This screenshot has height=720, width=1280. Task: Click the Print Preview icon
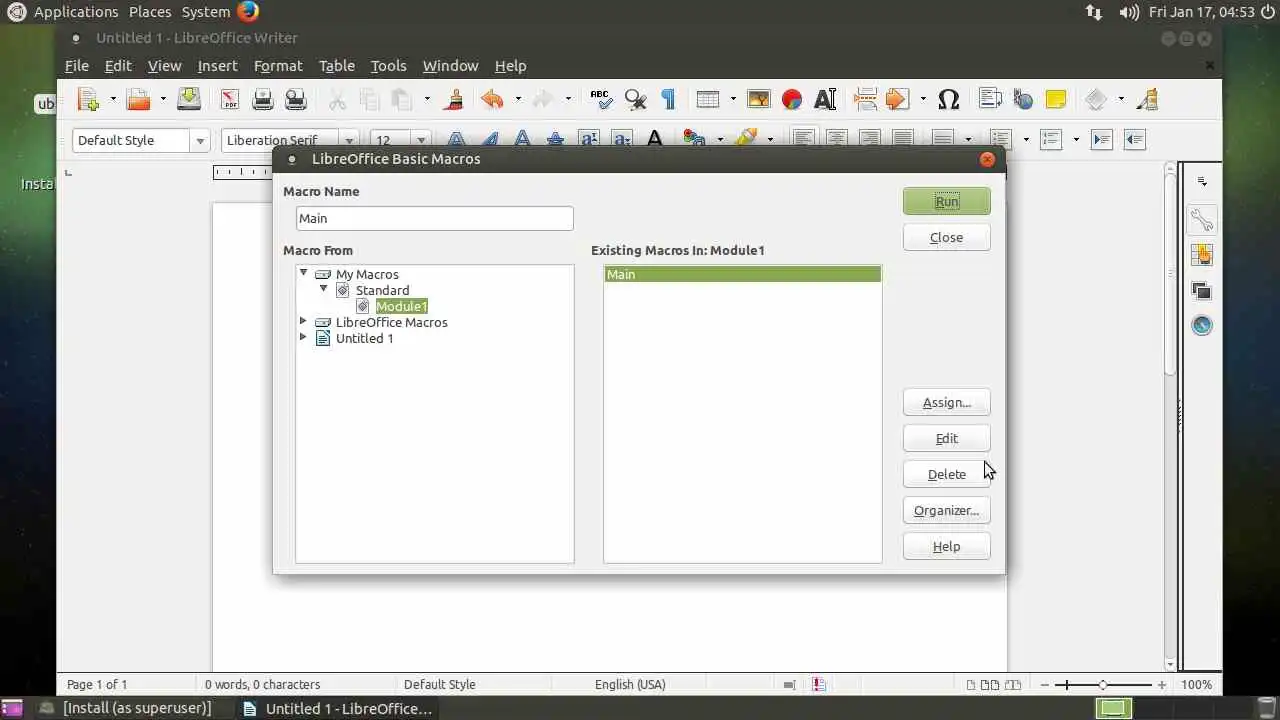pyautogui.click(x=295, y=99)
